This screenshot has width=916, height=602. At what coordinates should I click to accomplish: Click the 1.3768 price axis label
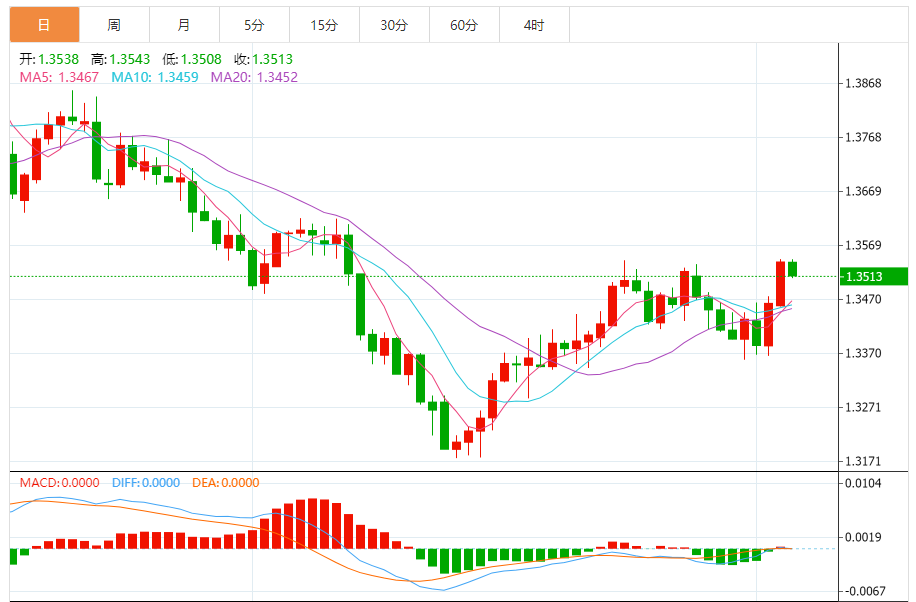pos(863,137)
